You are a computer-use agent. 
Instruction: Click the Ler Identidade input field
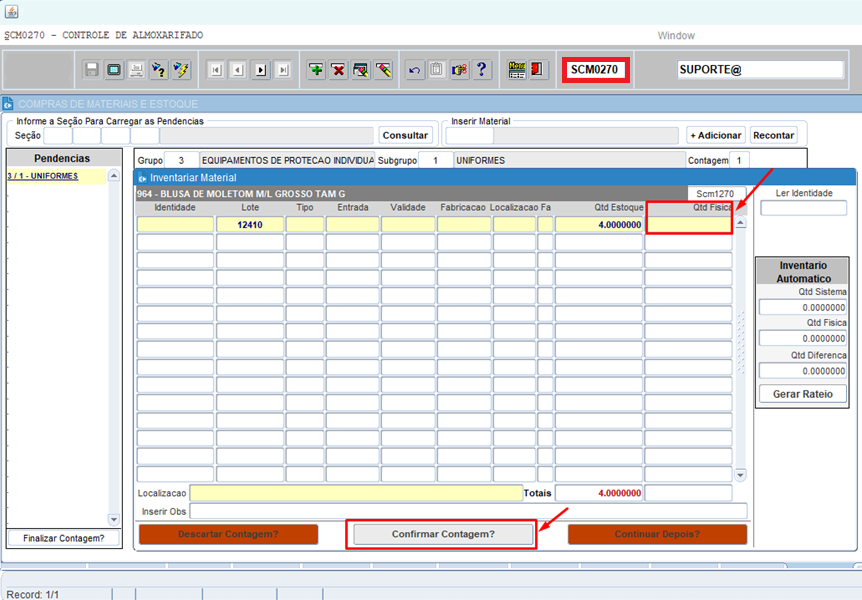pos(803,208)
